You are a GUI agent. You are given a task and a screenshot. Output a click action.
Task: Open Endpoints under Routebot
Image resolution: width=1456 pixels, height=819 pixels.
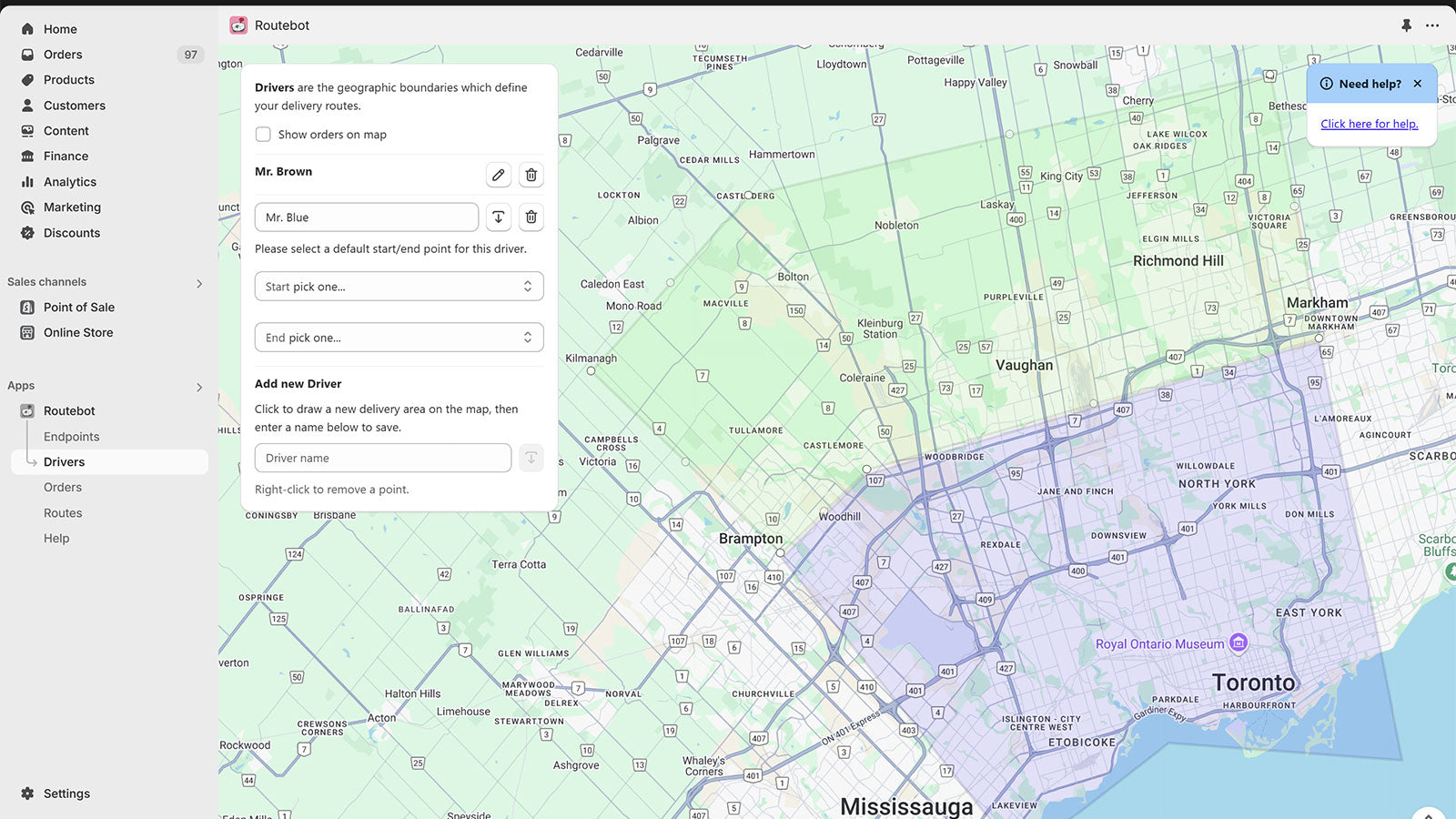click(x=72, y=437)
